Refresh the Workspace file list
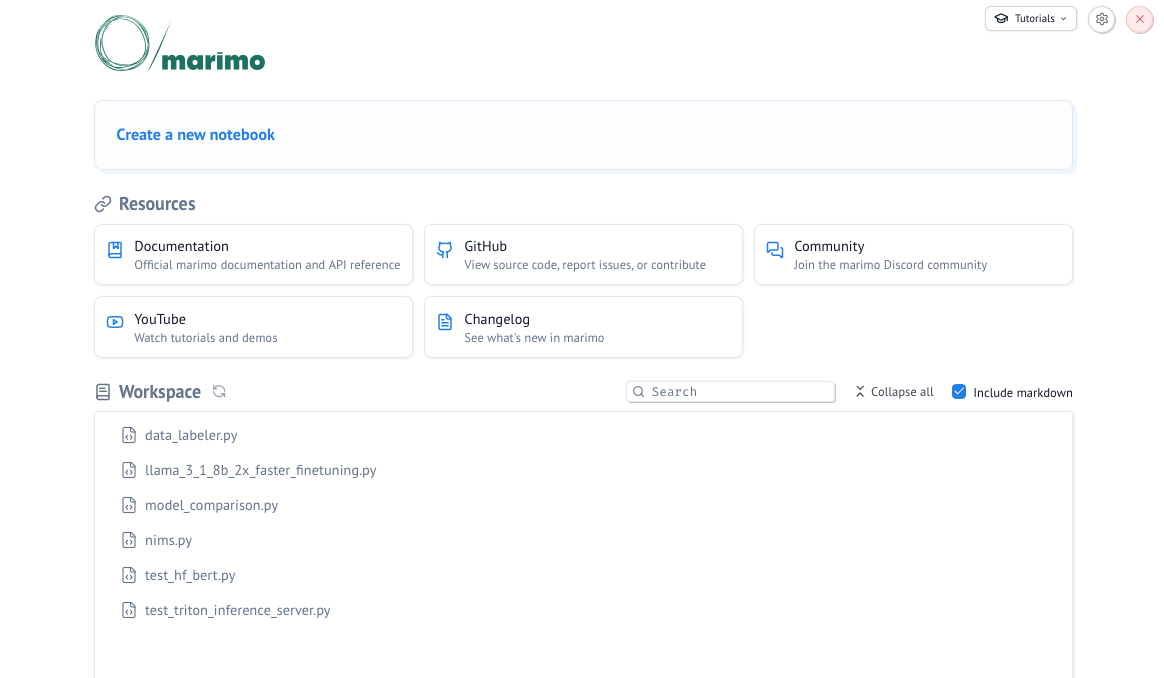 pos(219,392)
